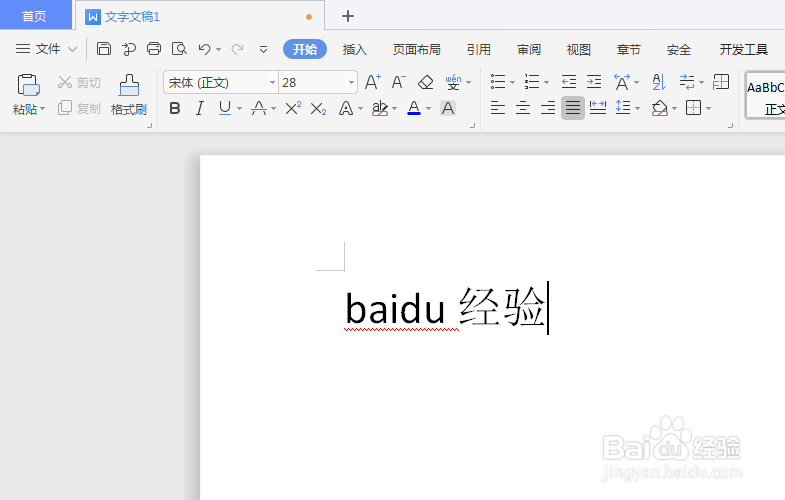Image resolution: width=785 pixels, height=500 pixels.
Task: Expand the Undo history dropdown arrow
Action: pyautogui.click(x=218, y=50)
